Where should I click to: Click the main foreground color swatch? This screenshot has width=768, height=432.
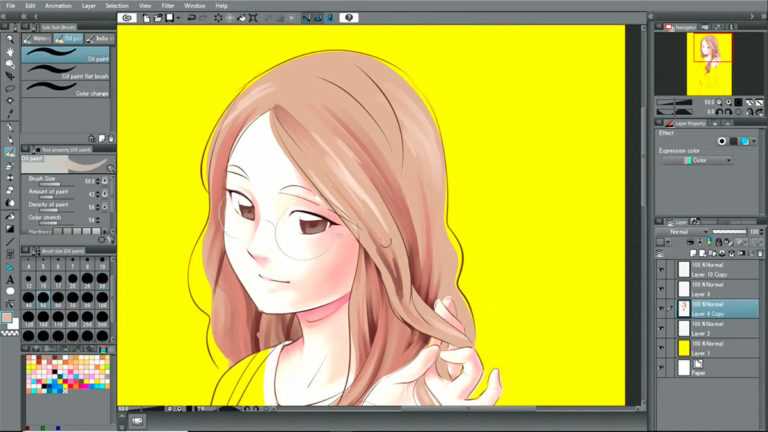8,317
